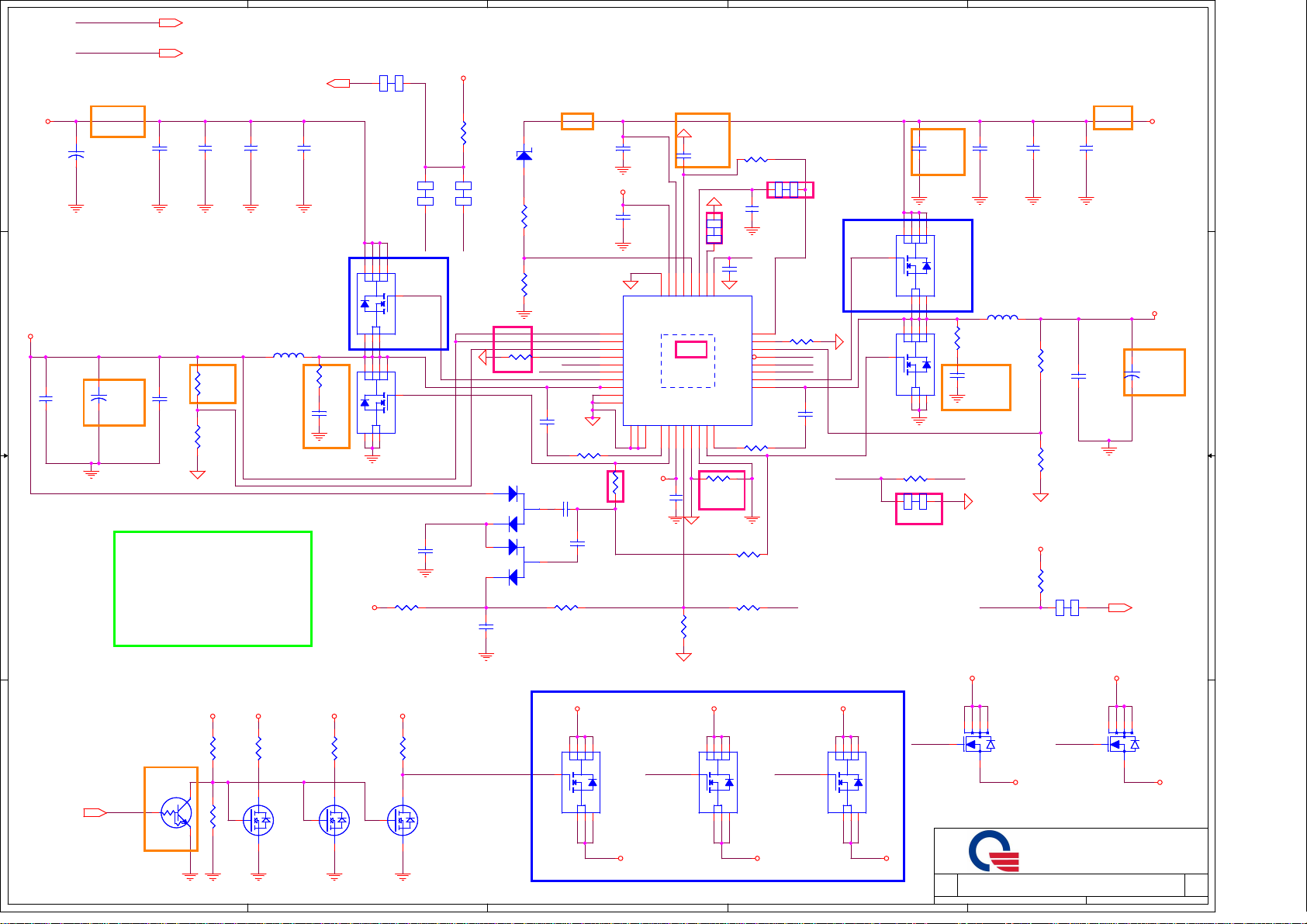Select the middle MOSFET inside the bottom blue box
Screen dimensions: 1307x924
tap(718, 782)
